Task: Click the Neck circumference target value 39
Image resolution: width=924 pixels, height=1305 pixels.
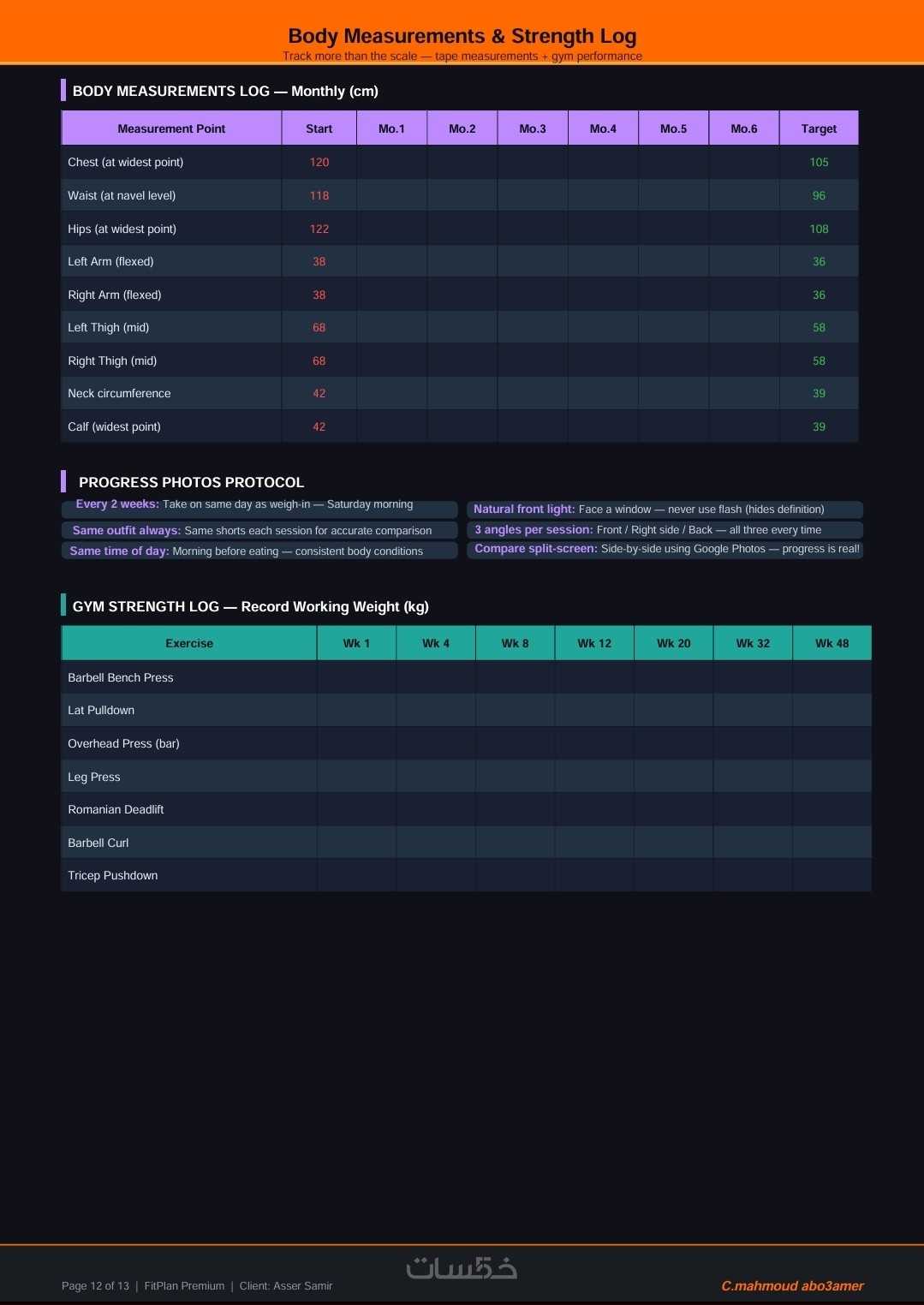Action: [819, 393]
